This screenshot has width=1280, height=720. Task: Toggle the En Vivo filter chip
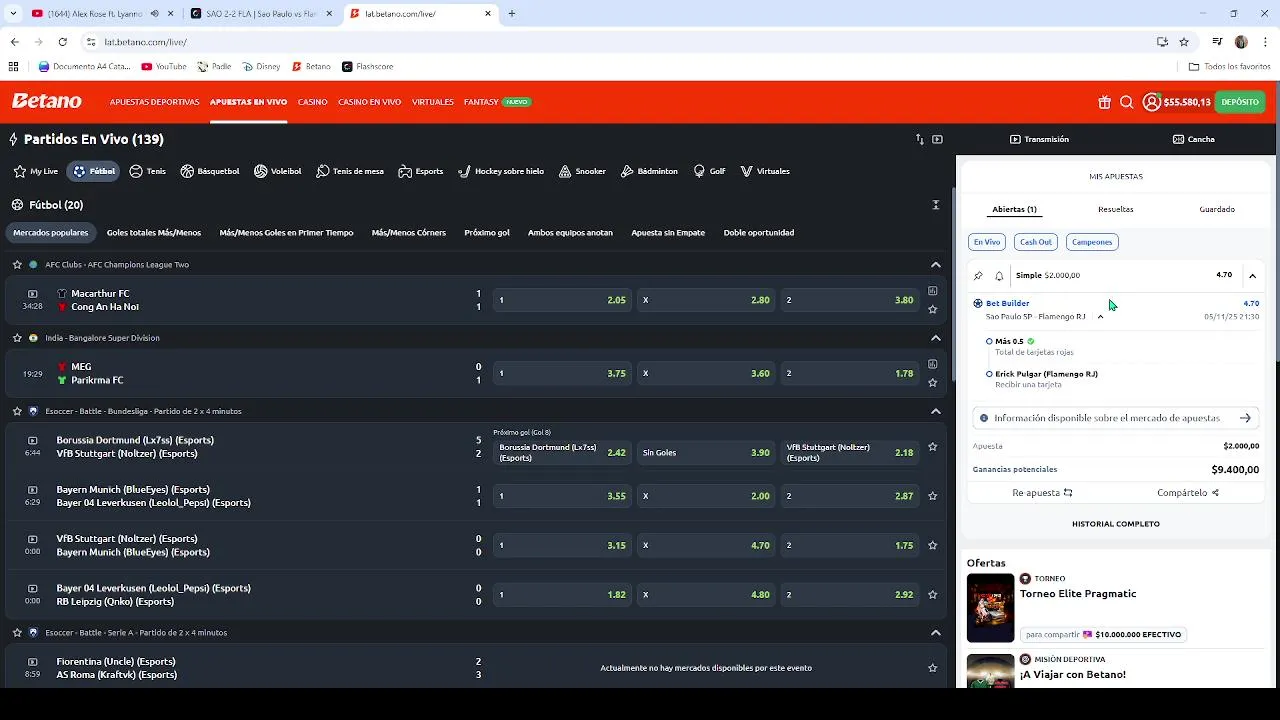987,242
